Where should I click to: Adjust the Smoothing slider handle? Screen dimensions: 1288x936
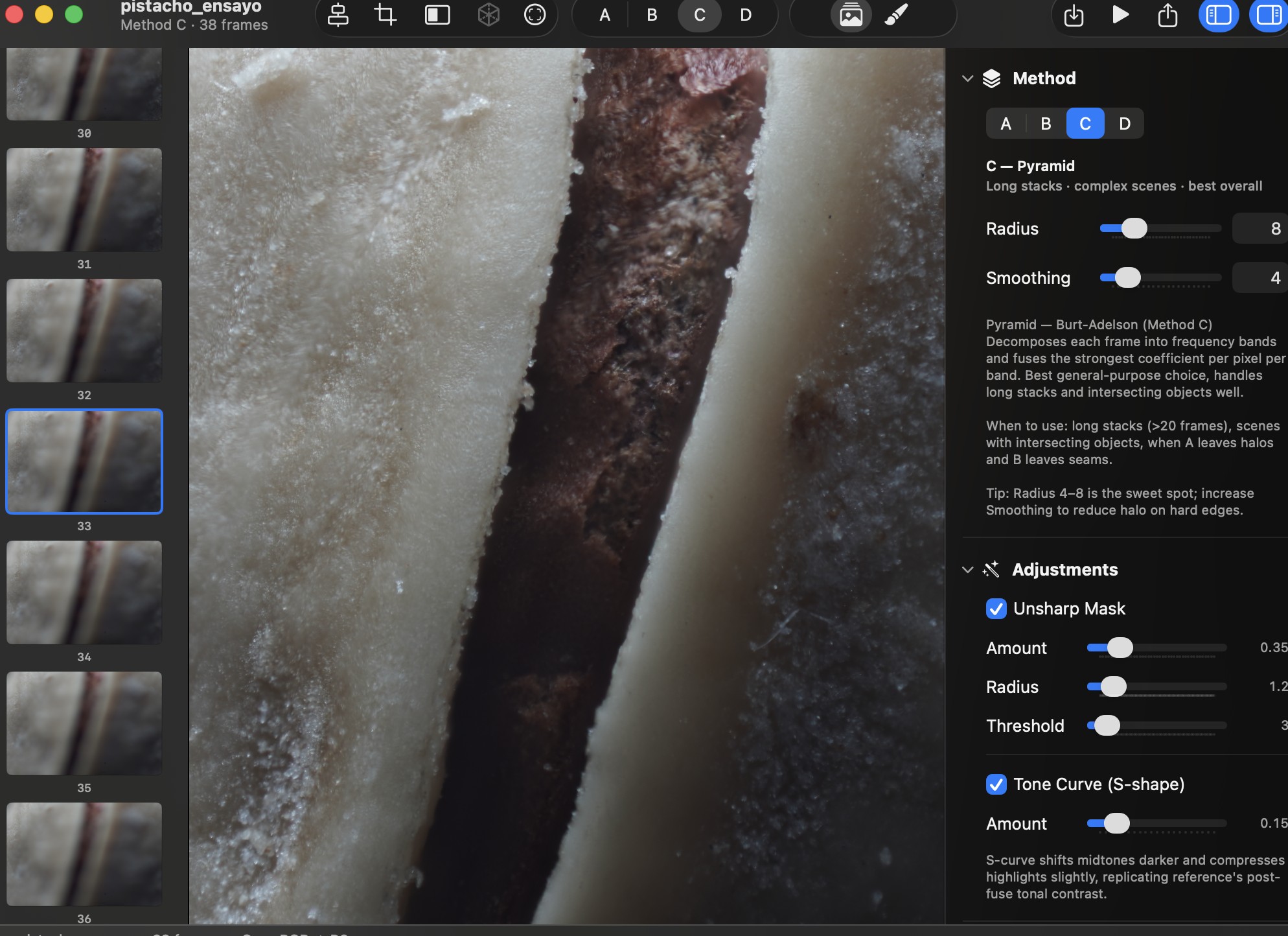tap(1128, 277)
